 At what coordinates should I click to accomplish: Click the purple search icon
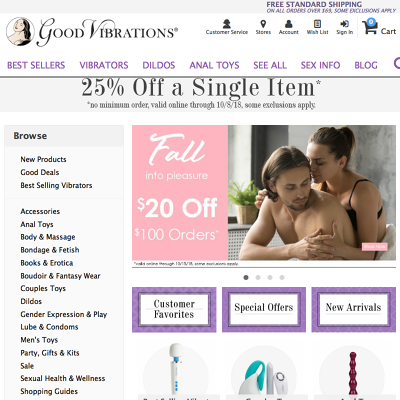click(x=397, y=63)
